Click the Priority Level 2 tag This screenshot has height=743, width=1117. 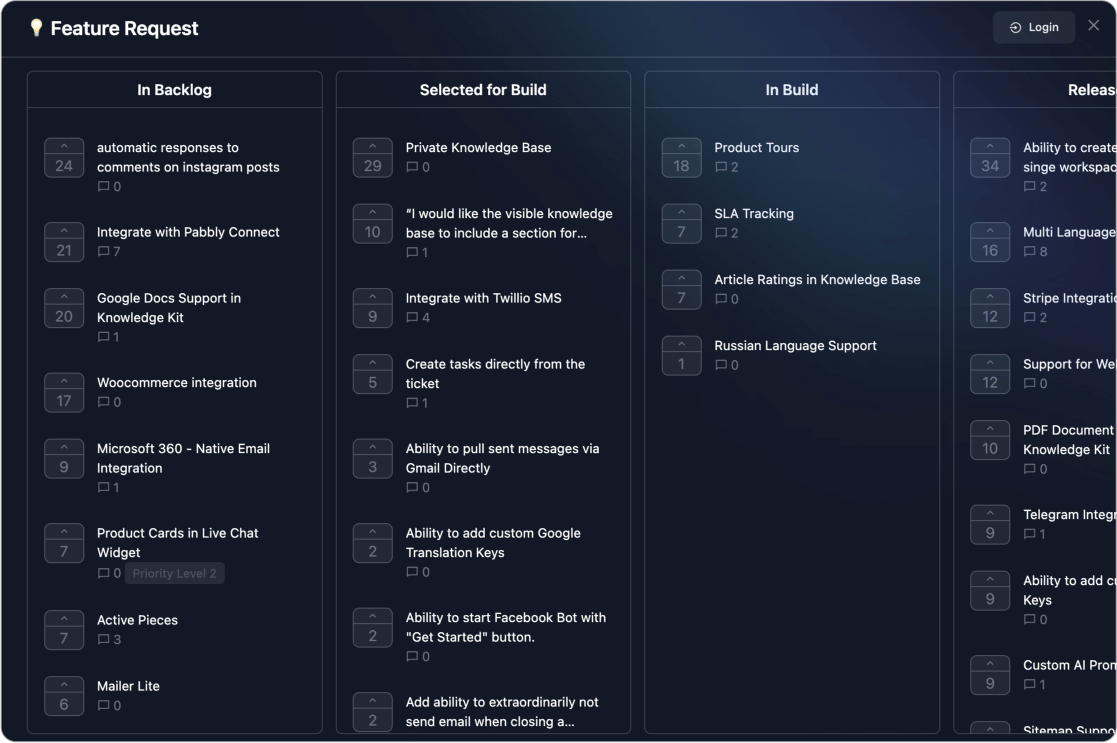point(175,574)
